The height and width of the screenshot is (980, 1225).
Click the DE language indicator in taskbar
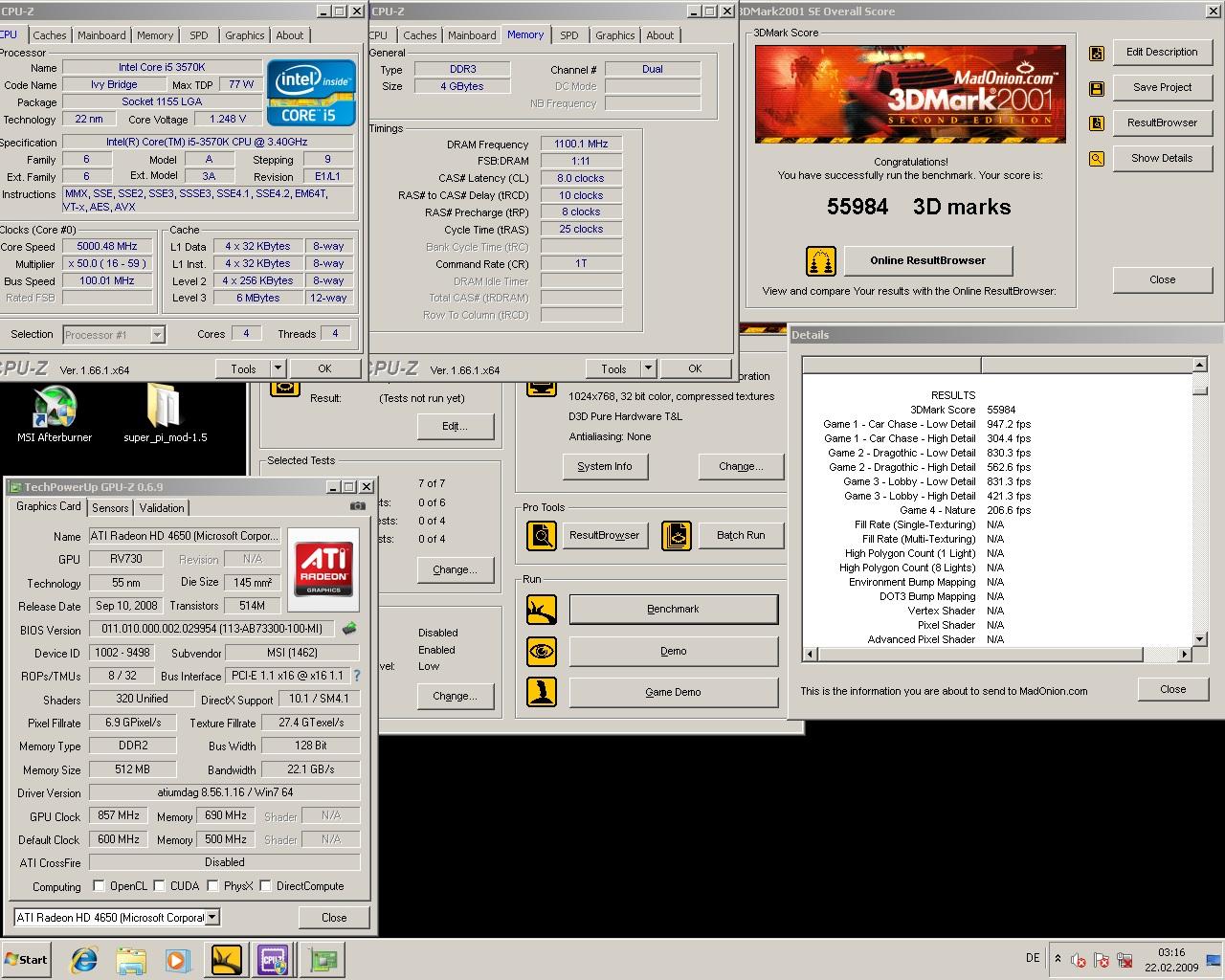[1033, 958]
